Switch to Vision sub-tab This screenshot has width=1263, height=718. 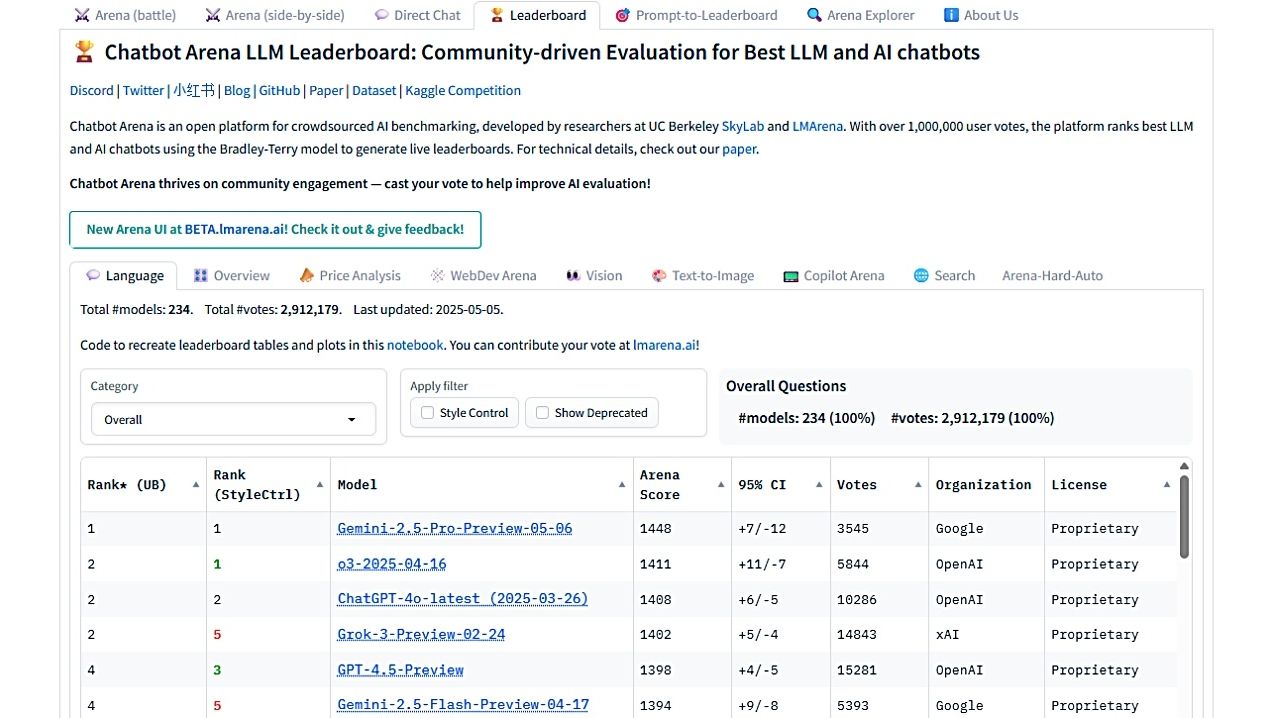point(594,276)
